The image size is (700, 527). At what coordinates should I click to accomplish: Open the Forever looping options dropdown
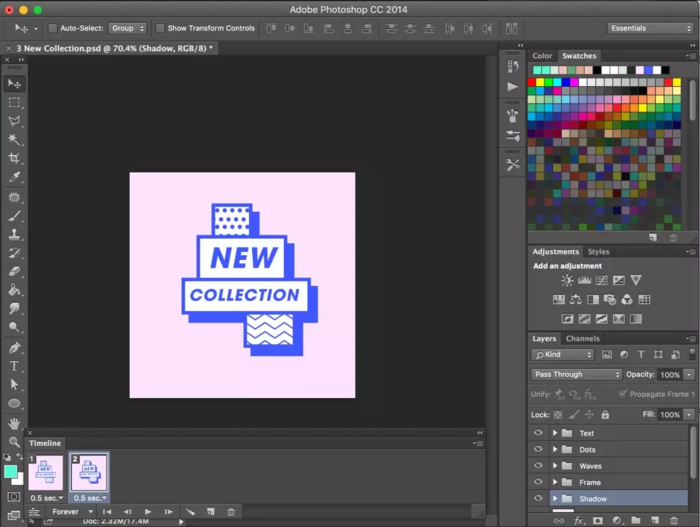[72, 512]
